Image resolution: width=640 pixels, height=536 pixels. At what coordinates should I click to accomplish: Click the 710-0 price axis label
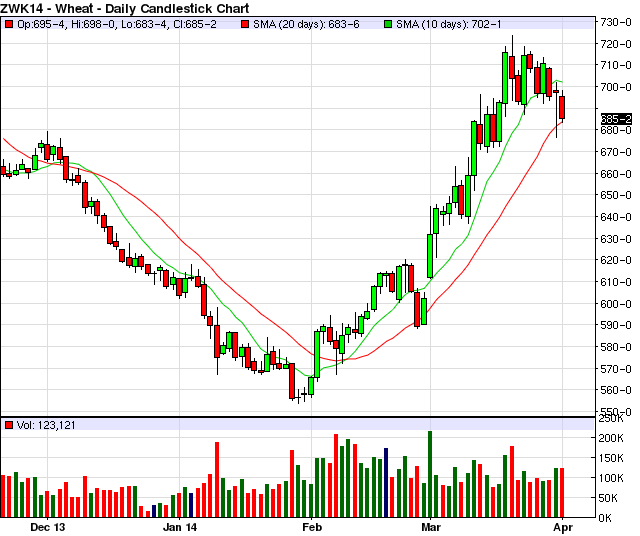pos(616,65)
